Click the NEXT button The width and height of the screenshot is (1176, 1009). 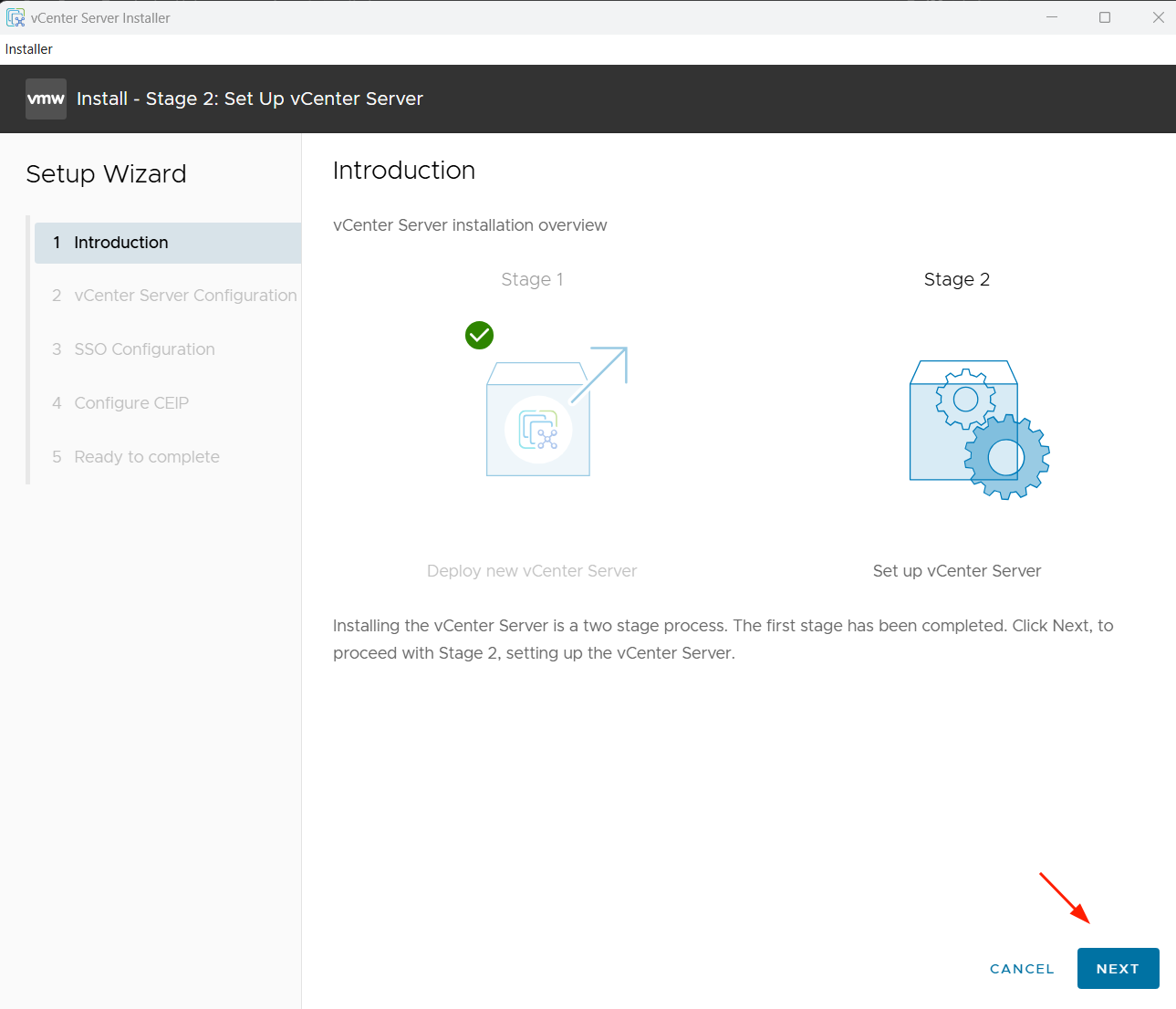pyautogui.click(x=1118, y=969)
